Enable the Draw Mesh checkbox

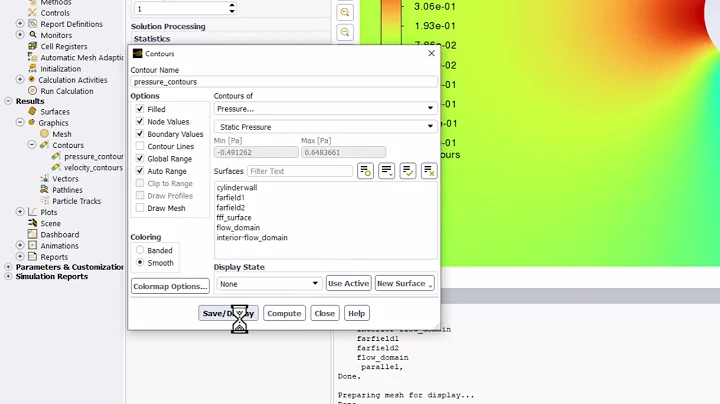point(140,208)
